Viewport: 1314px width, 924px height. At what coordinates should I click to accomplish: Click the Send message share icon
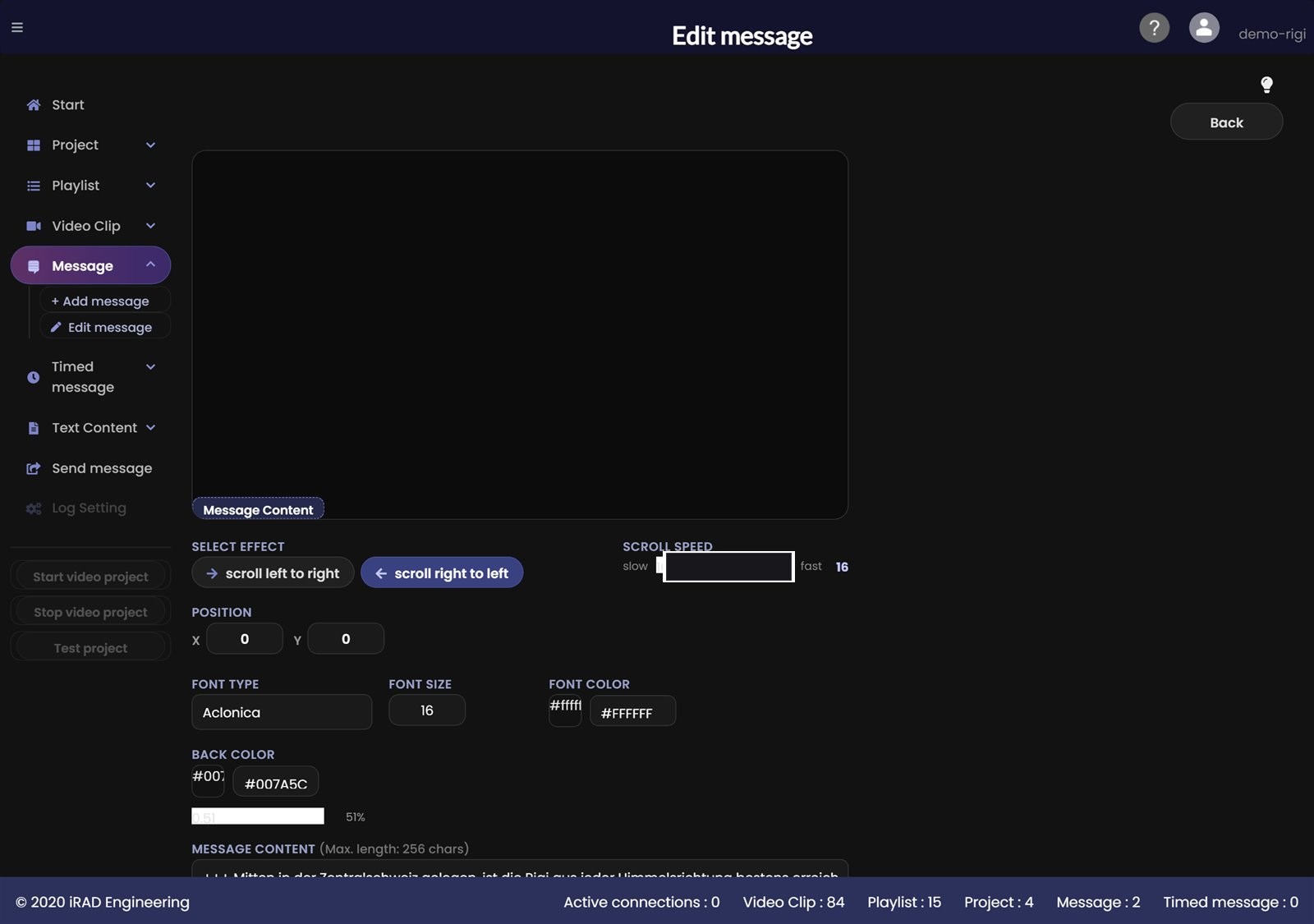[x=34, y=468]
